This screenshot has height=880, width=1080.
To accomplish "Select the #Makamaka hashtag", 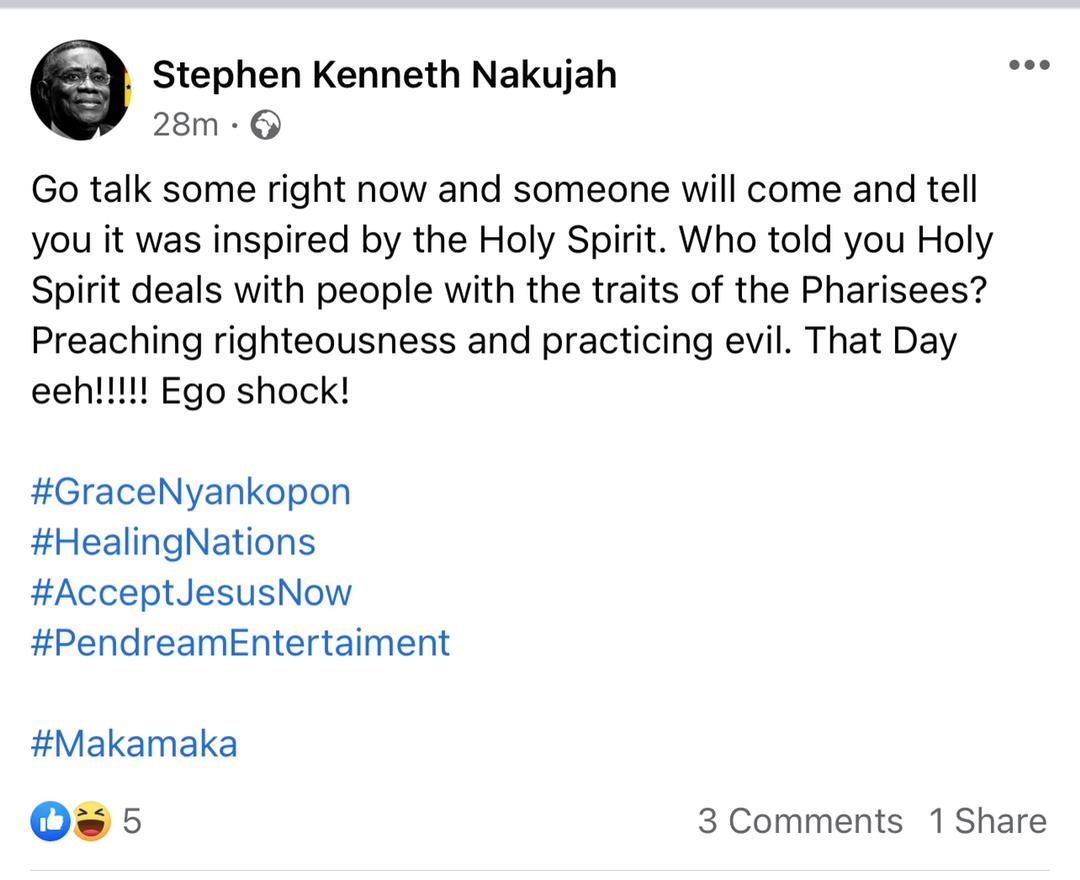I will click(134, 744).
